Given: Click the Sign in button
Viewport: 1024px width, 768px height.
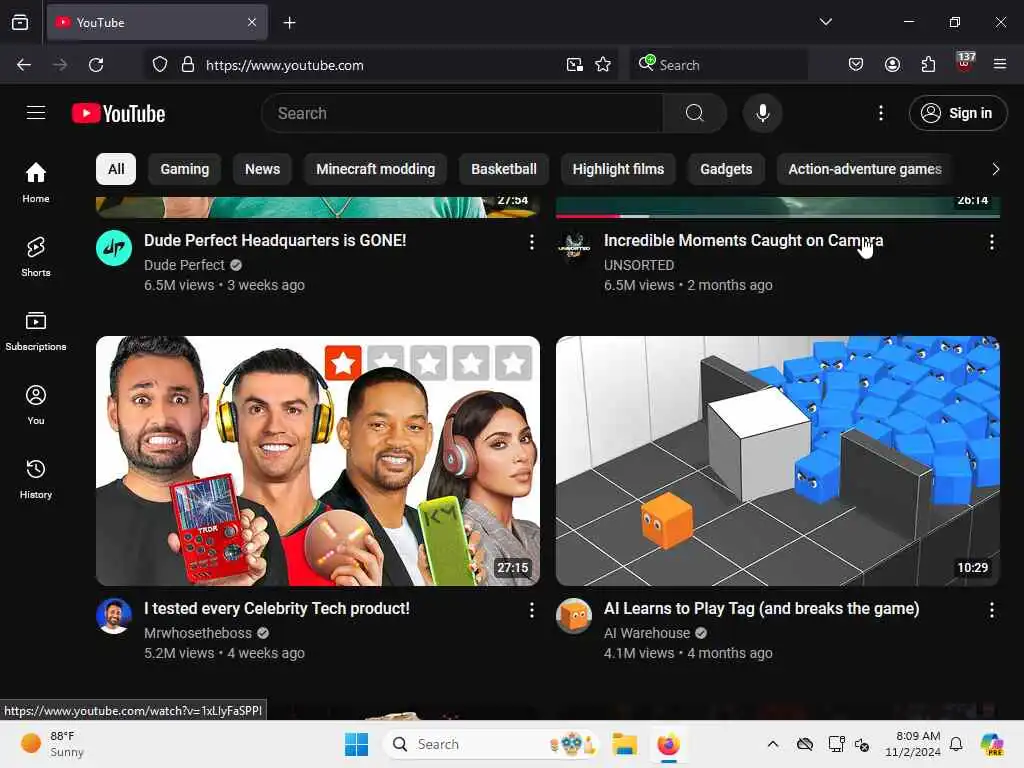Looking at the screenshot, I should tap(957, 113).
